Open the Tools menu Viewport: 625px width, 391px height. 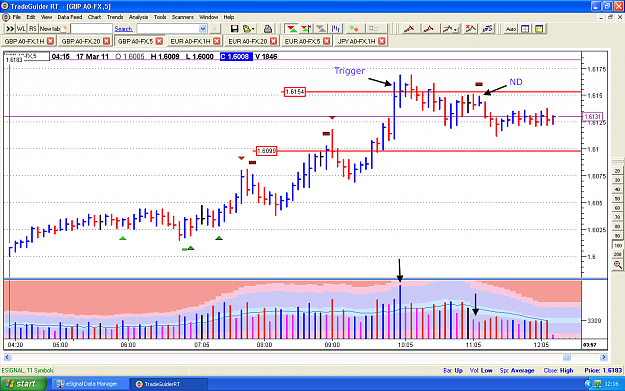click(x=160, y=17)
